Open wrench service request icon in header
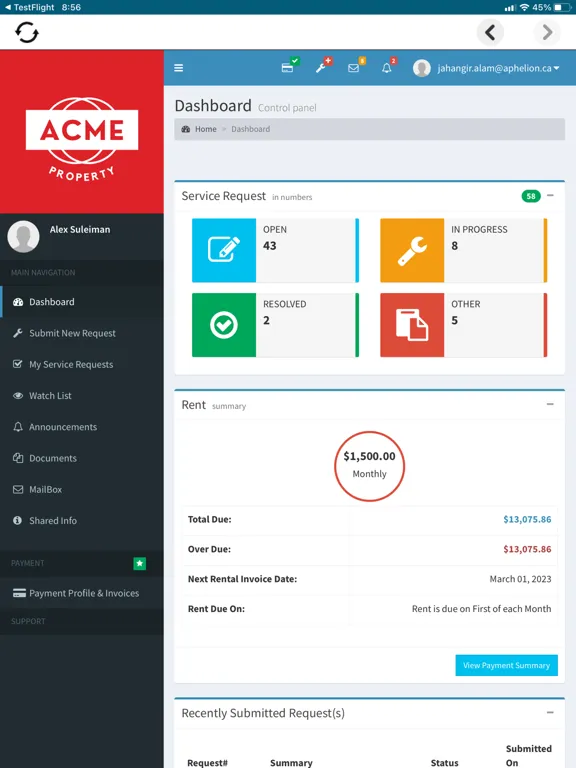The width and height of the screenshot is (576, 768). tap(321, 68)
